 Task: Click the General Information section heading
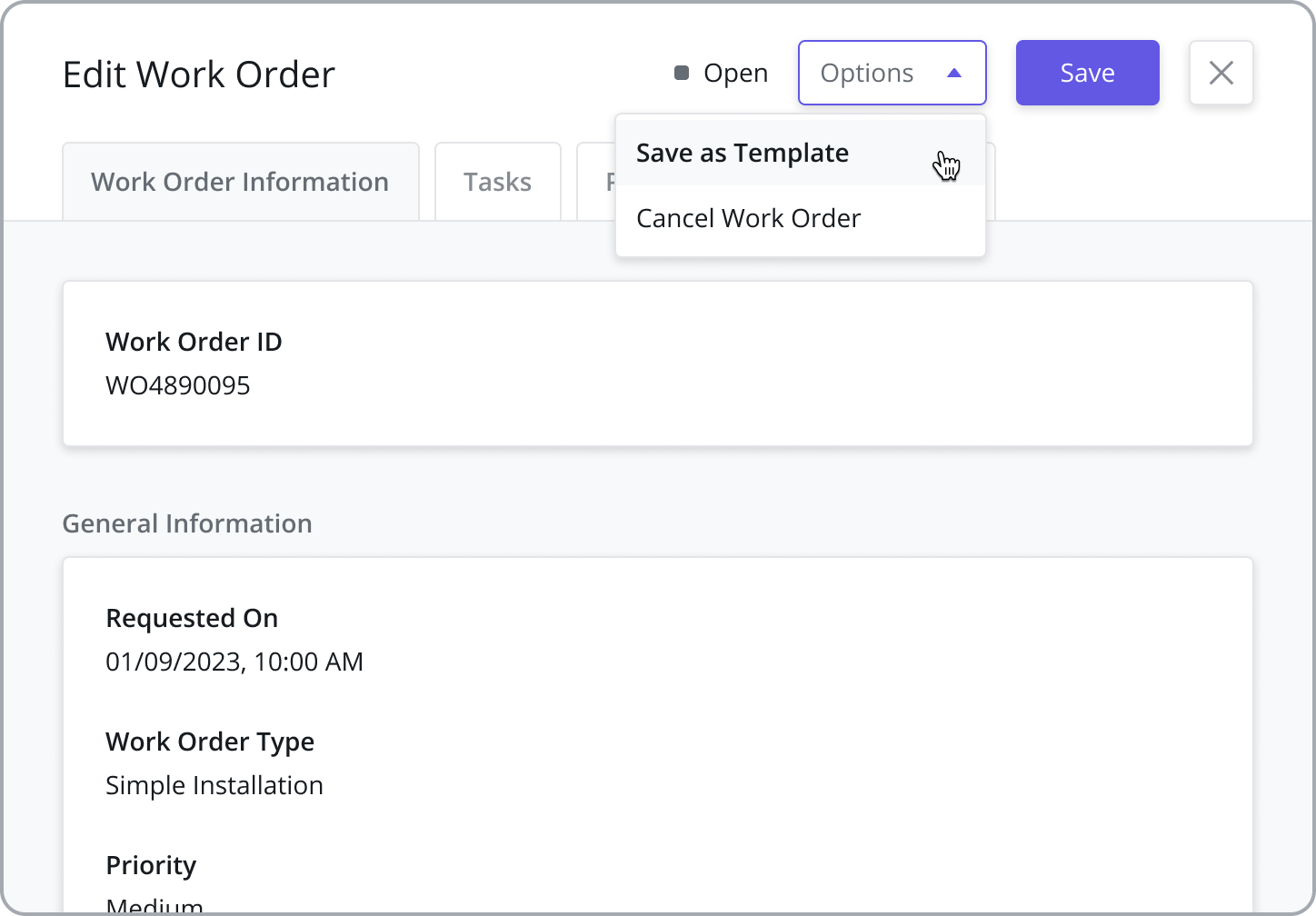[x=187, y=523]
